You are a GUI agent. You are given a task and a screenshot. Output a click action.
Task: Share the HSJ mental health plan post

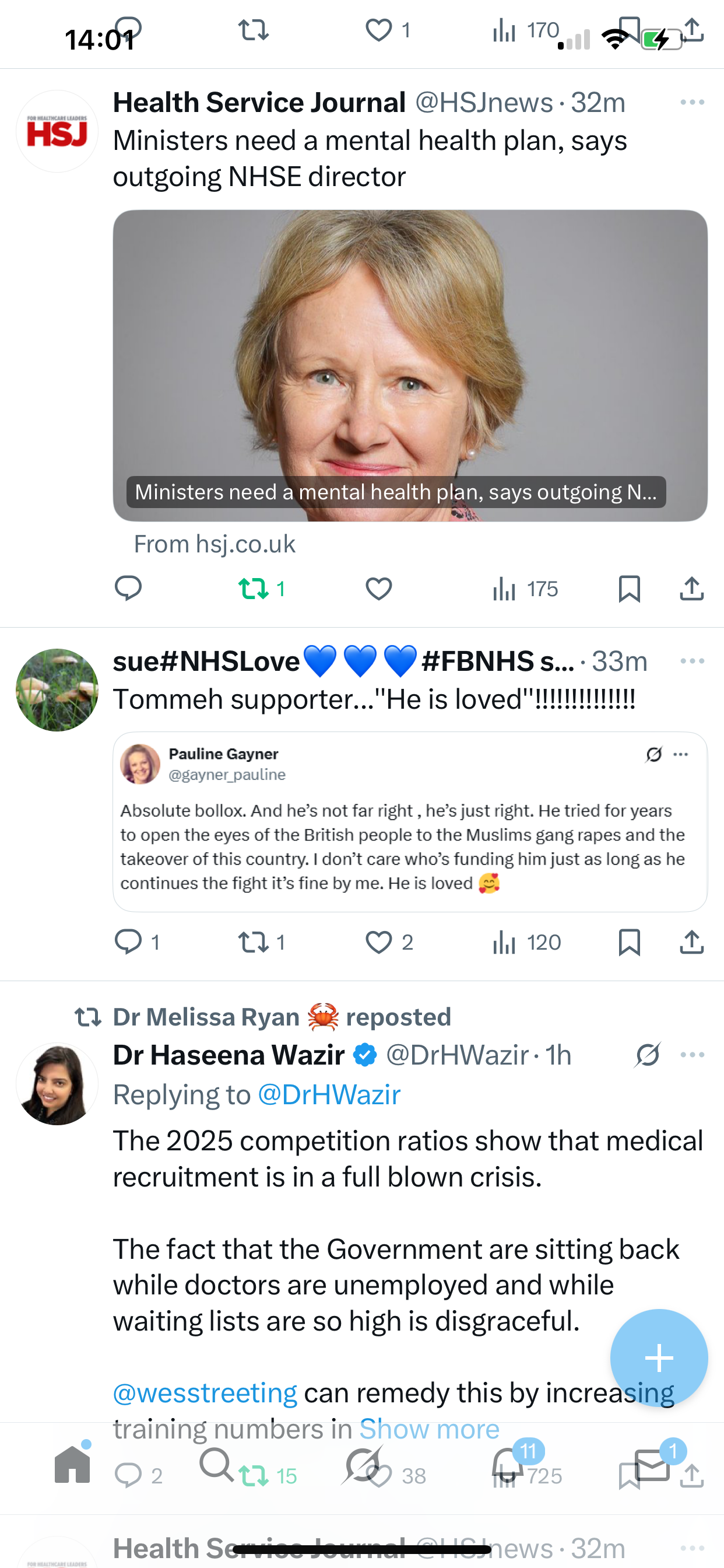click(x=692, y=589)
